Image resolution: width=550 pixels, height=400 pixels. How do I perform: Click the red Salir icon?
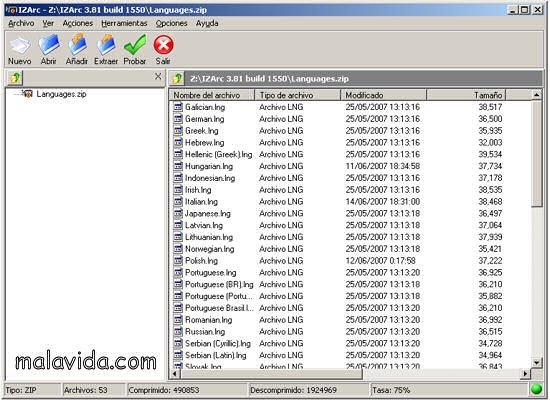tap(163, 45)
